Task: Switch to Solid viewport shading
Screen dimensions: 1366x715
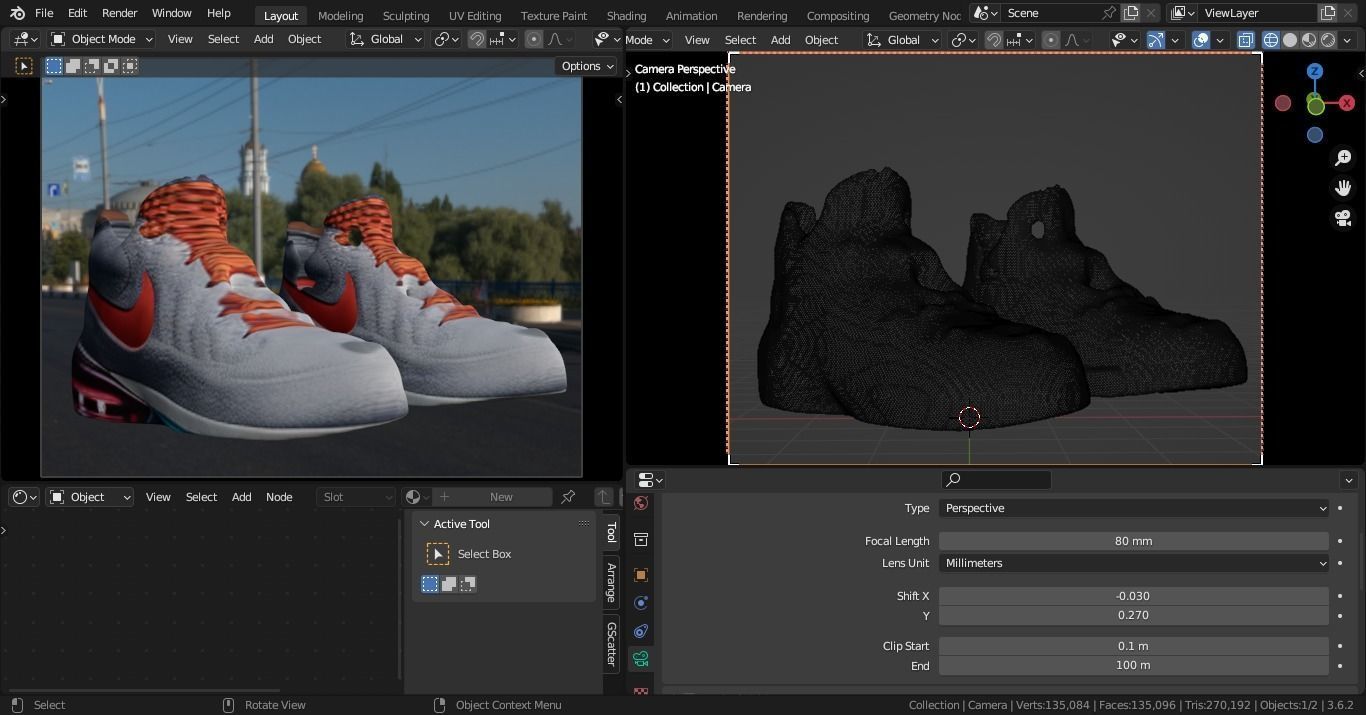Action: pos(1290,40)
